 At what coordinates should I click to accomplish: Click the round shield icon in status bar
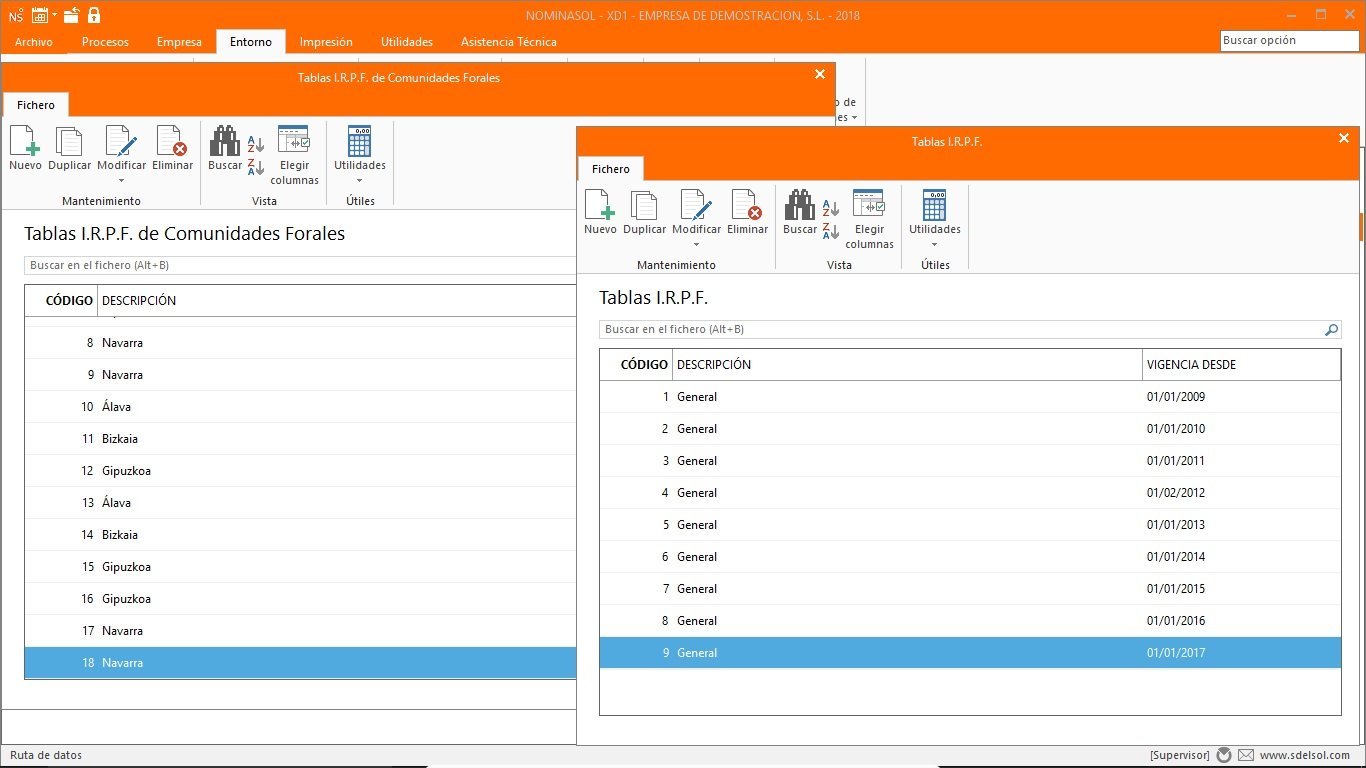[1224, 755]
